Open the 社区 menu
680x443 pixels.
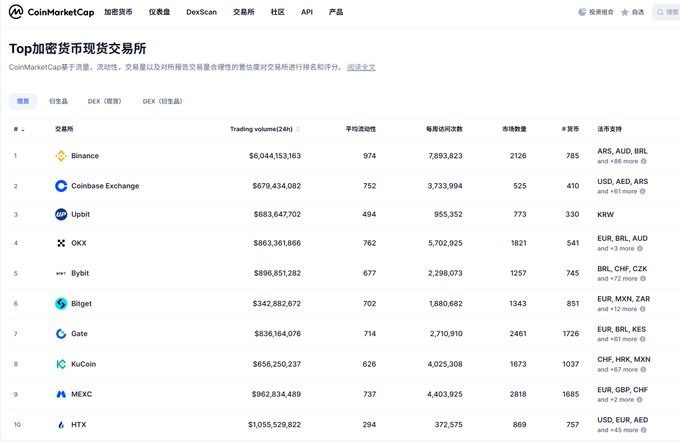coord(278,12)
